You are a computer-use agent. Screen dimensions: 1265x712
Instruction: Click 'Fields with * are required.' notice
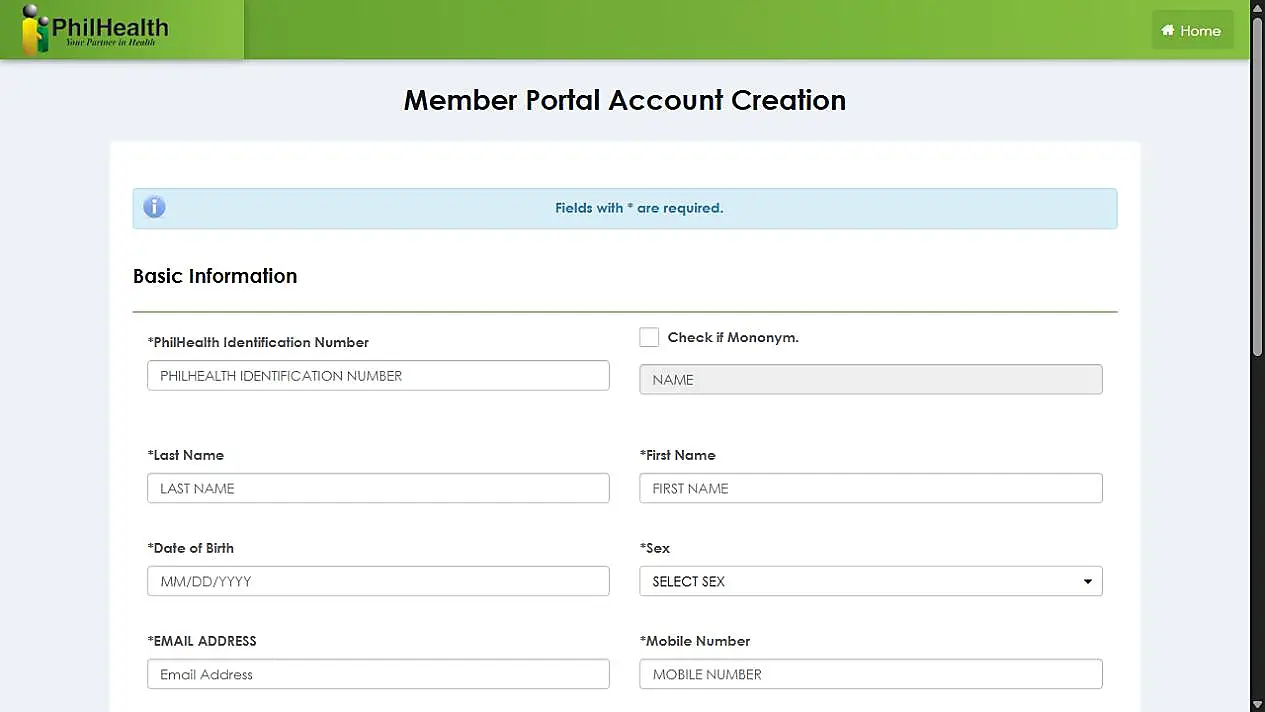(x=639, y=208)
